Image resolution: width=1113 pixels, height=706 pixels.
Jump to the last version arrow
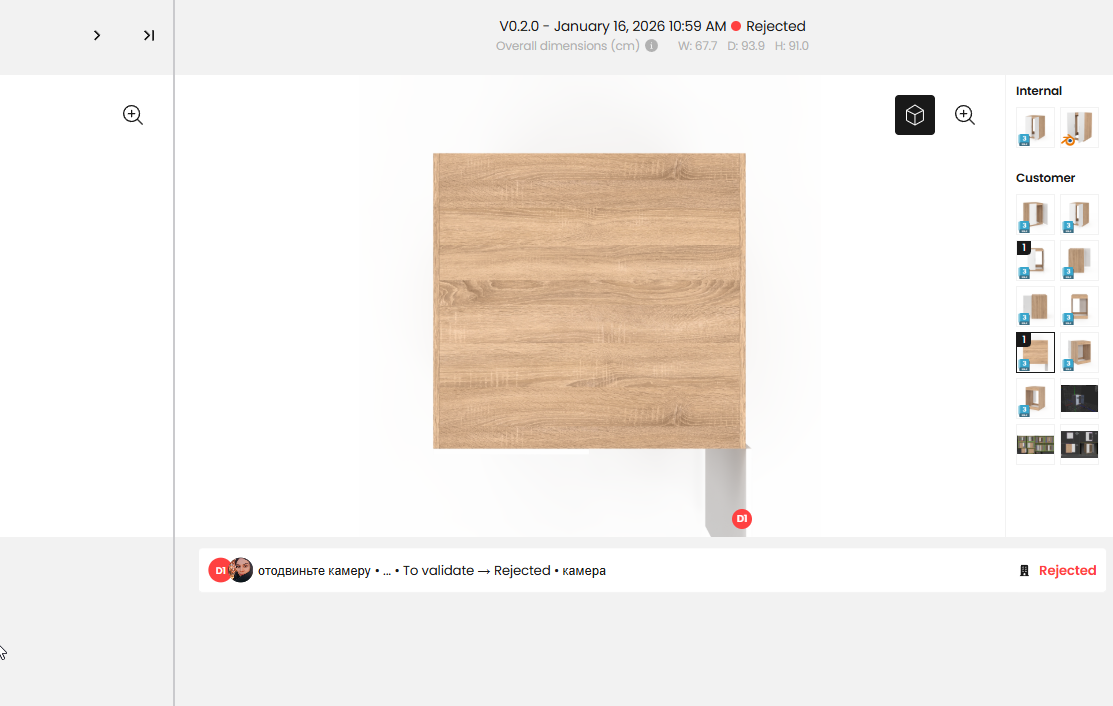pyautogui.click(x=149, y=35)
